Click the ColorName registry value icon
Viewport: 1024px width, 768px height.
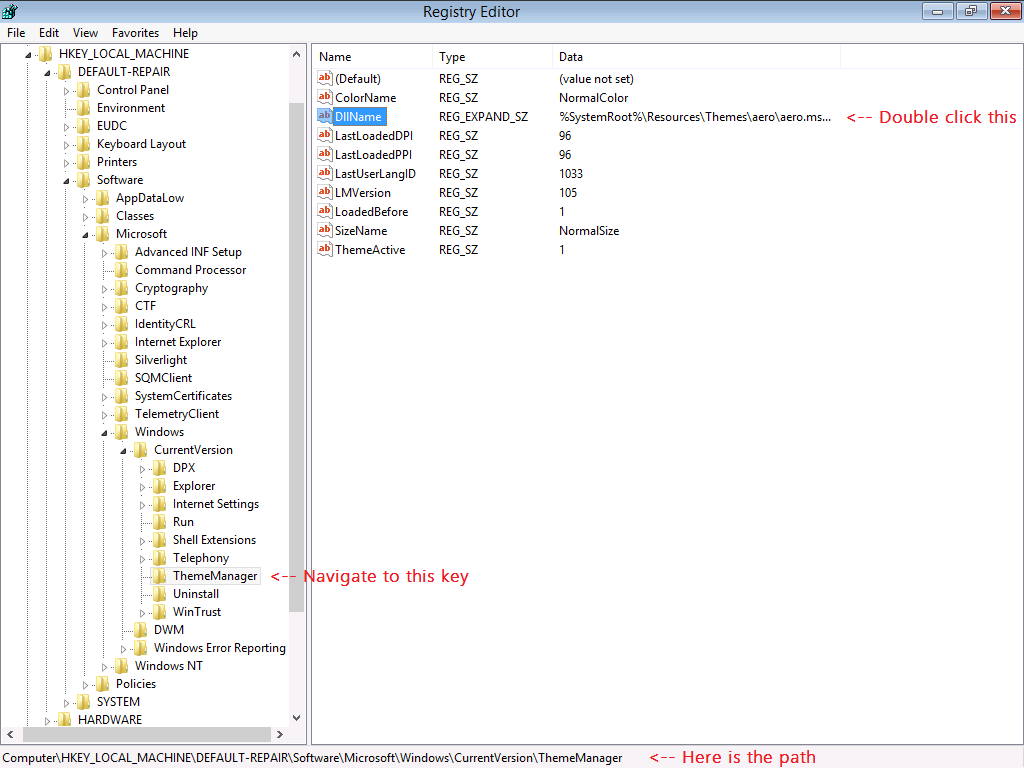324,98
